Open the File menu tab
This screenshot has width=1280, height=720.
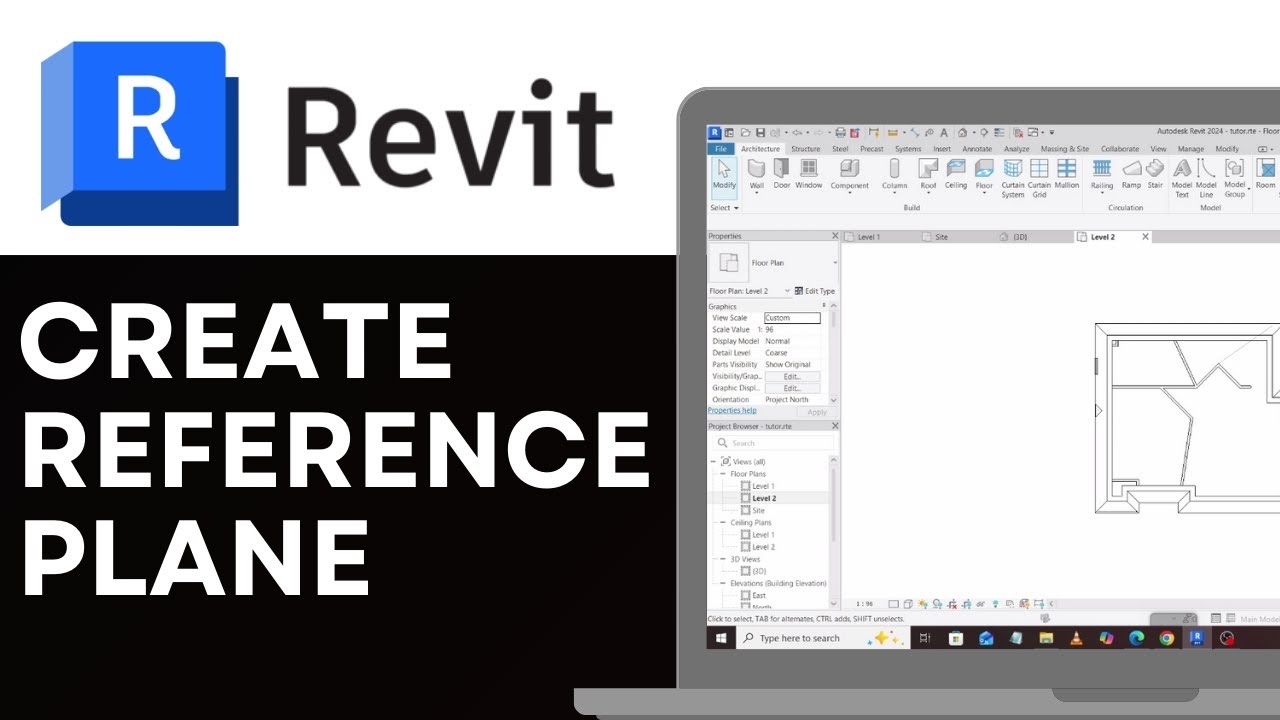(x=720, y=149)
